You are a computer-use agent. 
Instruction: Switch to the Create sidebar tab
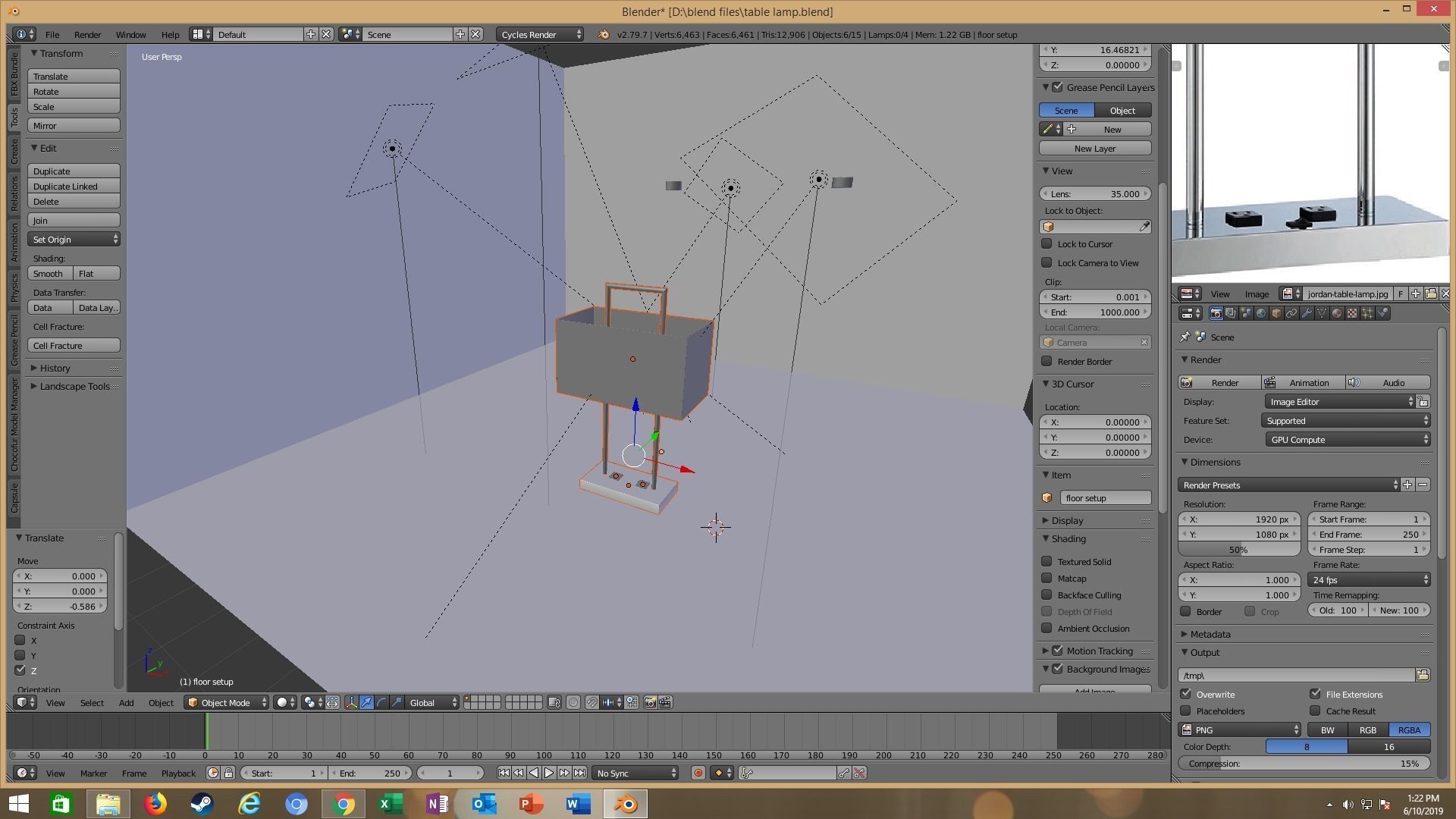(x=14, y=152)
